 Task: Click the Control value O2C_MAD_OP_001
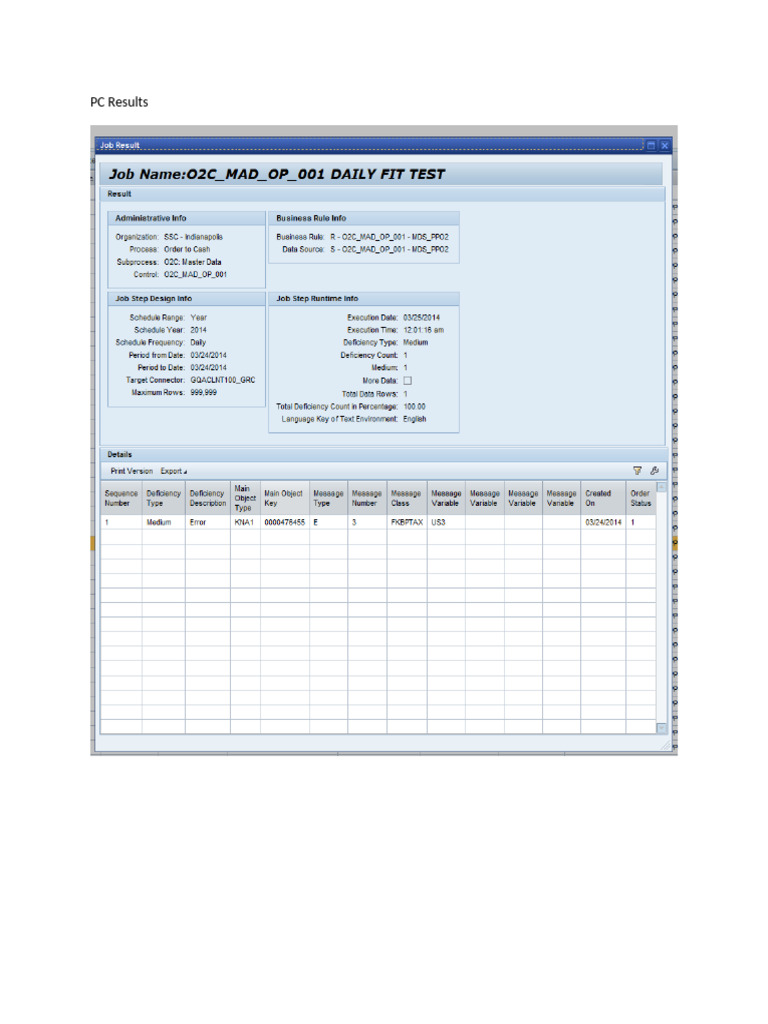(x=195, y=275)
